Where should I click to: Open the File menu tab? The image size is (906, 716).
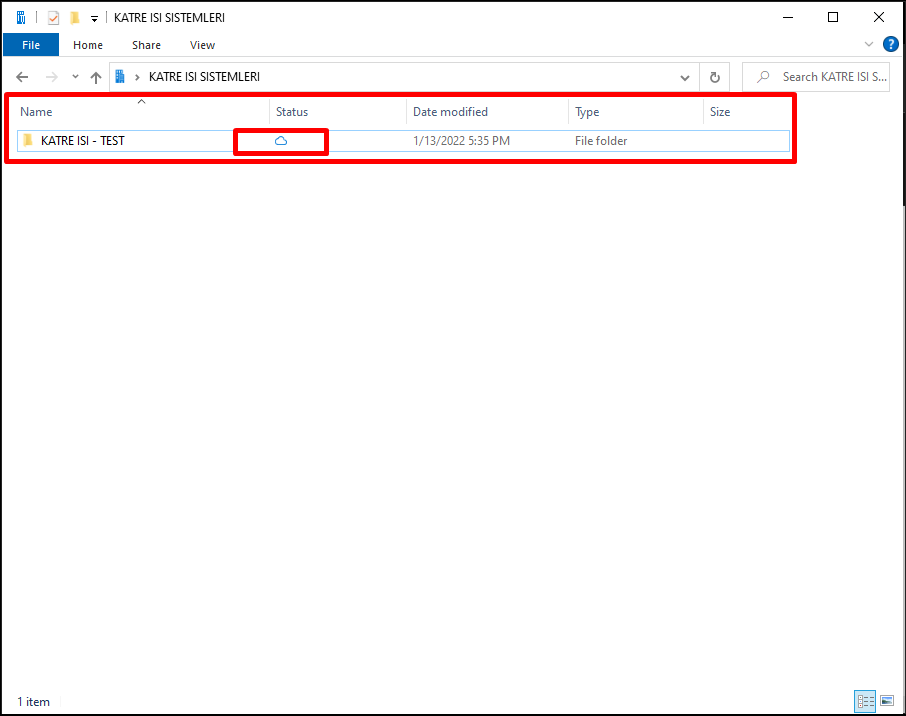pyautogui.click(x=31, y=44)
